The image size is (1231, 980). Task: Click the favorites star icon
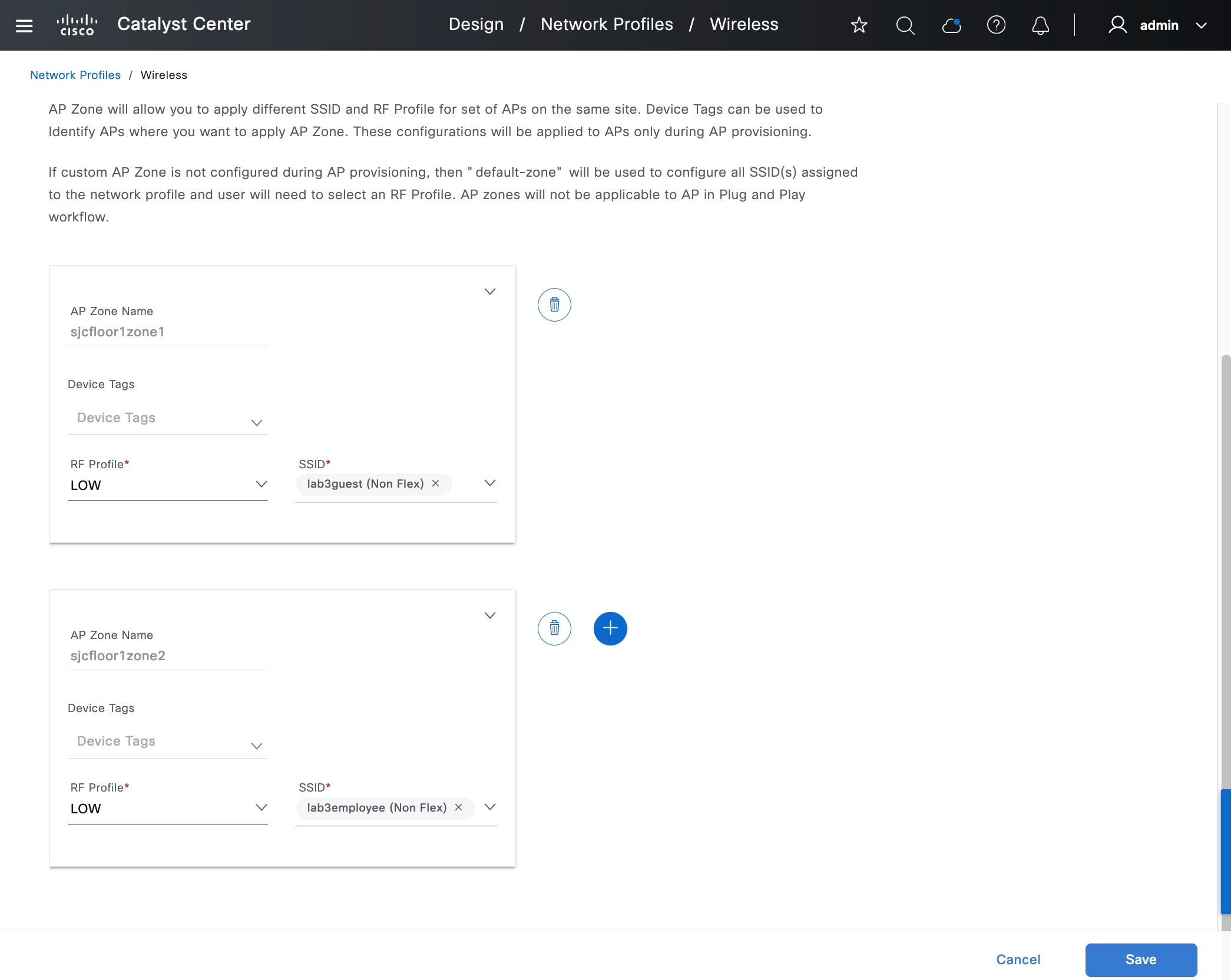(859, 25)
